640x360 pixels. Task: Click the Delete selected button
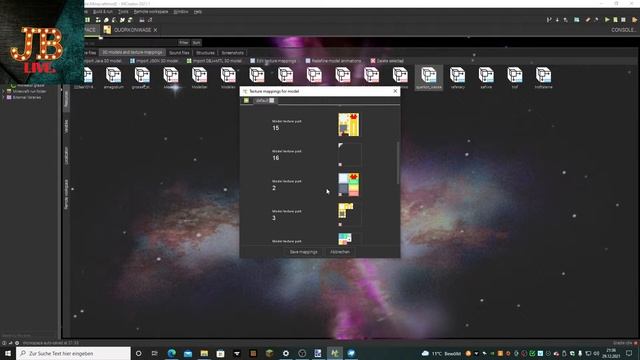click(387, 61)
